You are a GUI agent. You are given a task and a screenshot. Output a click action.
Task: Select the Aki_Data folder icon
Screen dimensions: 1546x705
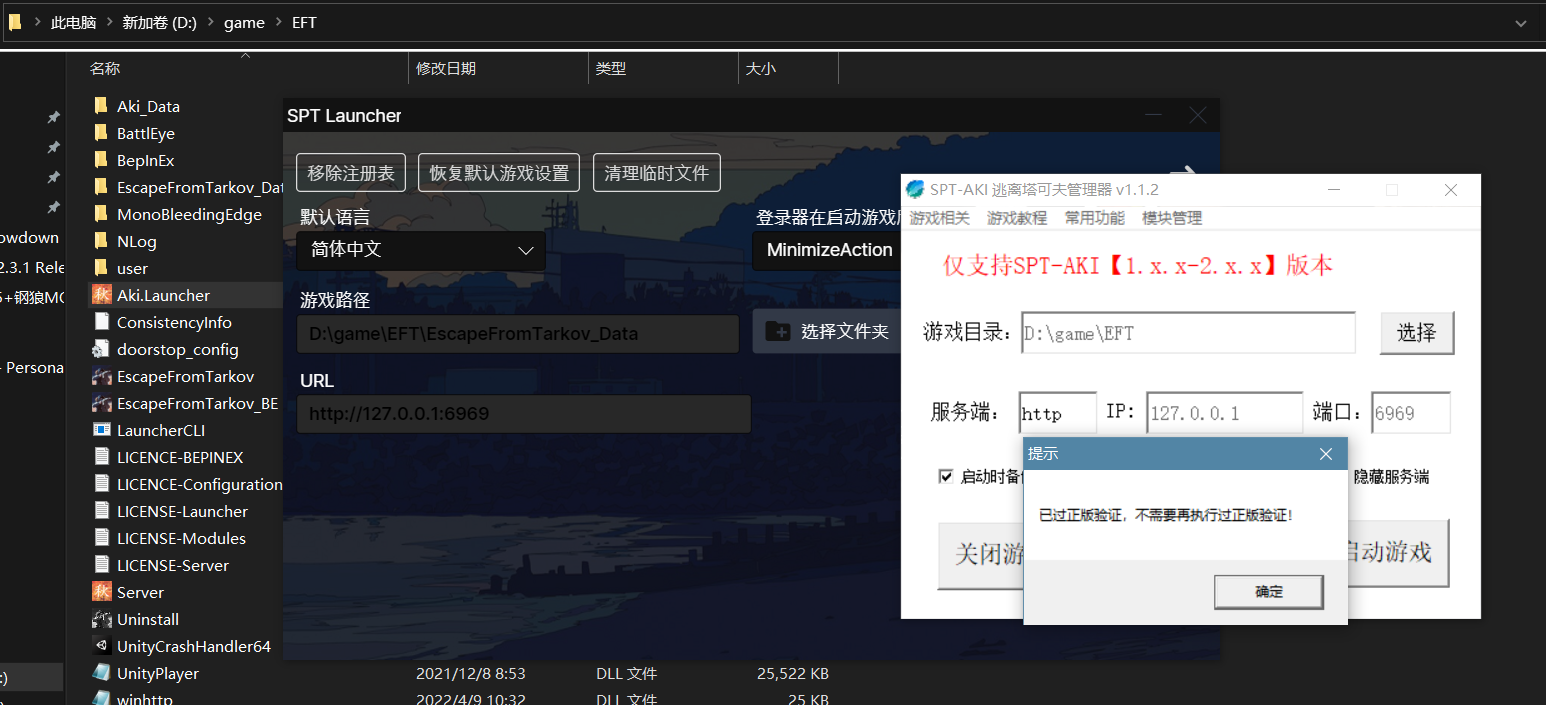[100, 106]
